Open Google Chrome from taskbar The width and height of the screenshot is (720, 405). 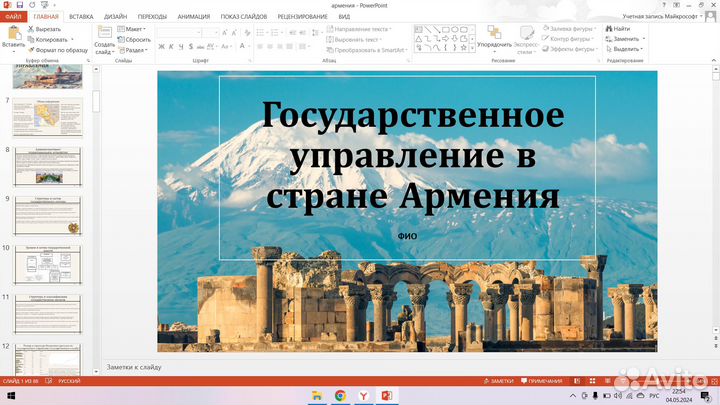(x=340, y=395)
